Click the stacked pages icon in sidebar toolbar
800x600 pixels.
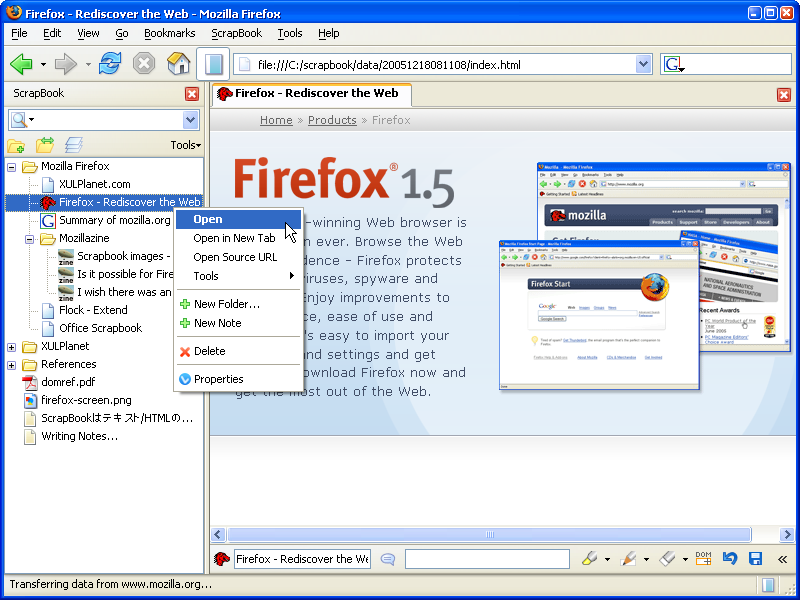(x=74, y=145)
